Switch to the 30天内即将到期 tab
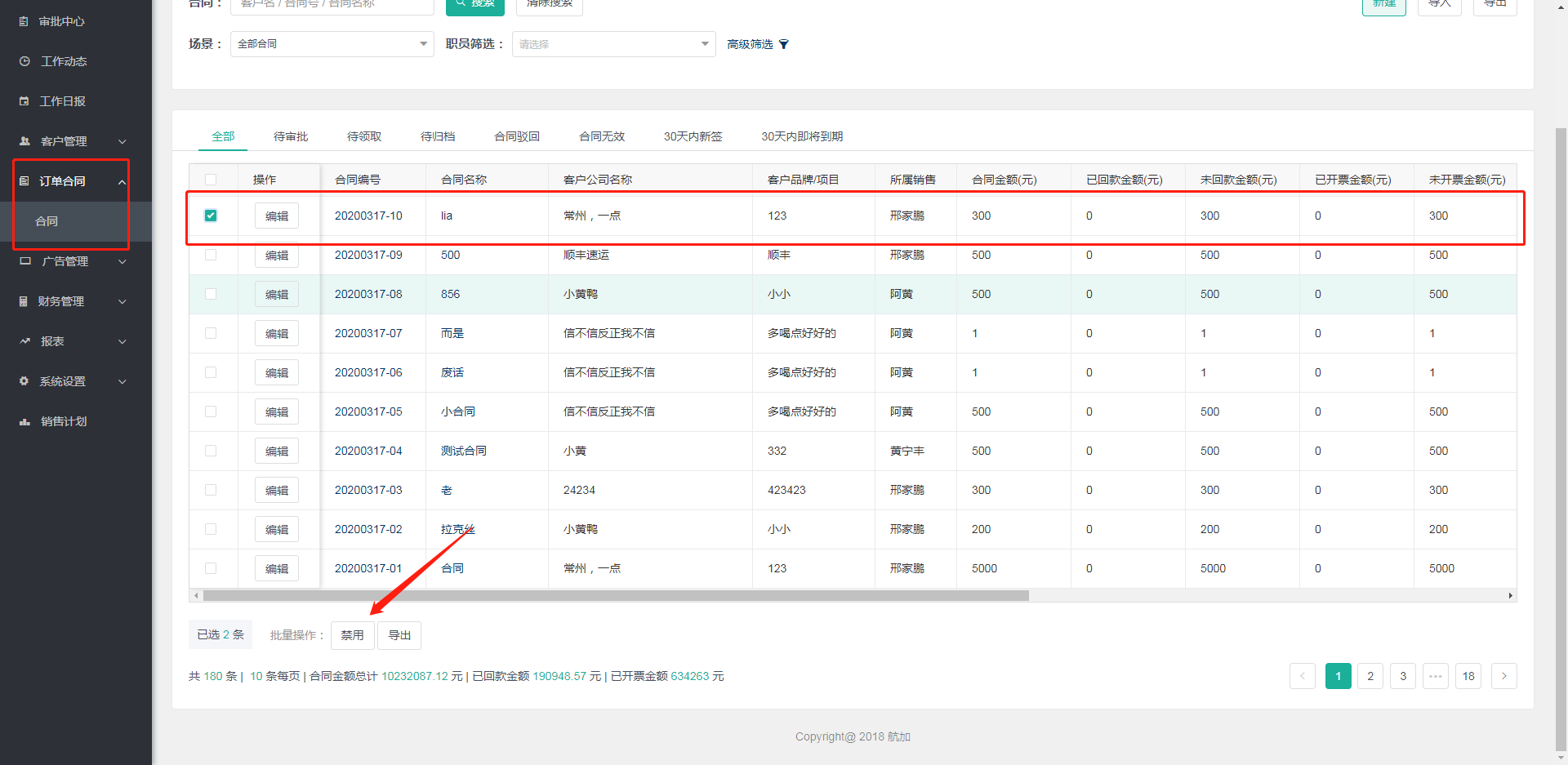The image size is (1568, 765). (x=802, y=136)
